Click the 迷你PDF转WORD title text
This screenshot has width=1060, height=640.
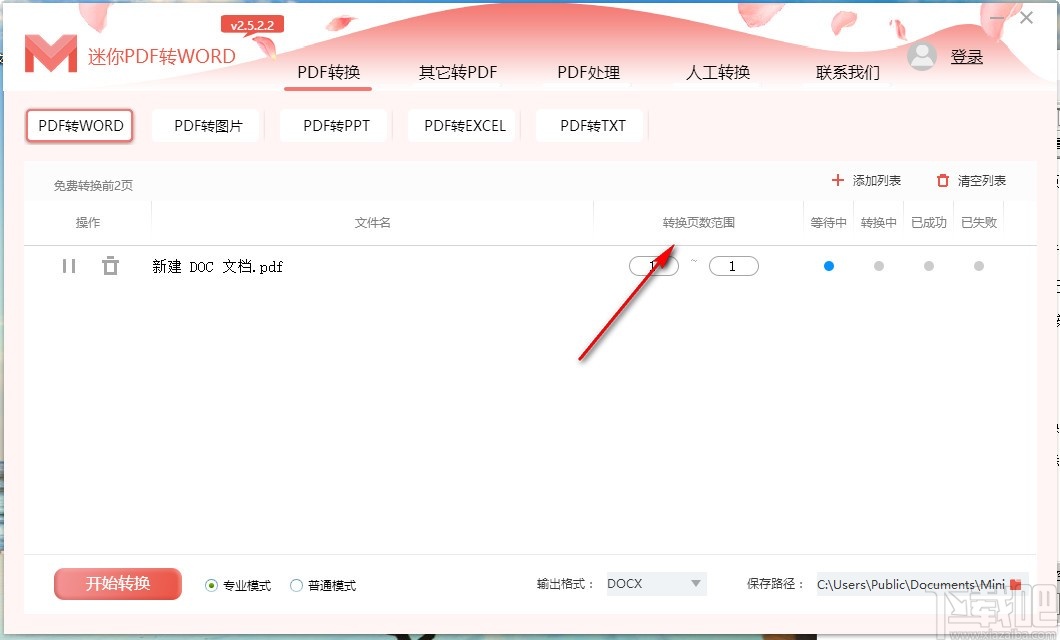click(162, 56)
